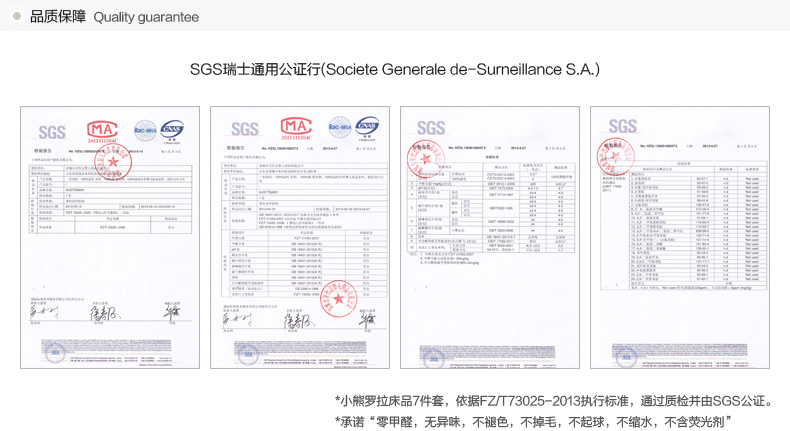Click the SGS logo on first certificate
Viewport: 790px width, 431px height.
(52, 133)
